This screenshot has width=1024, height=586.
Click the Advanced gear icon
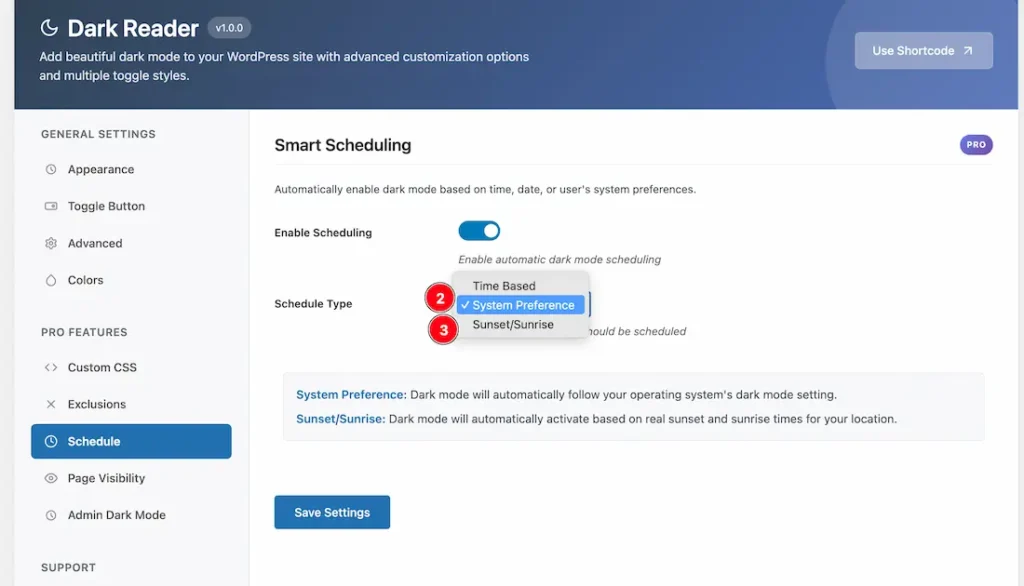coord(51,243)
